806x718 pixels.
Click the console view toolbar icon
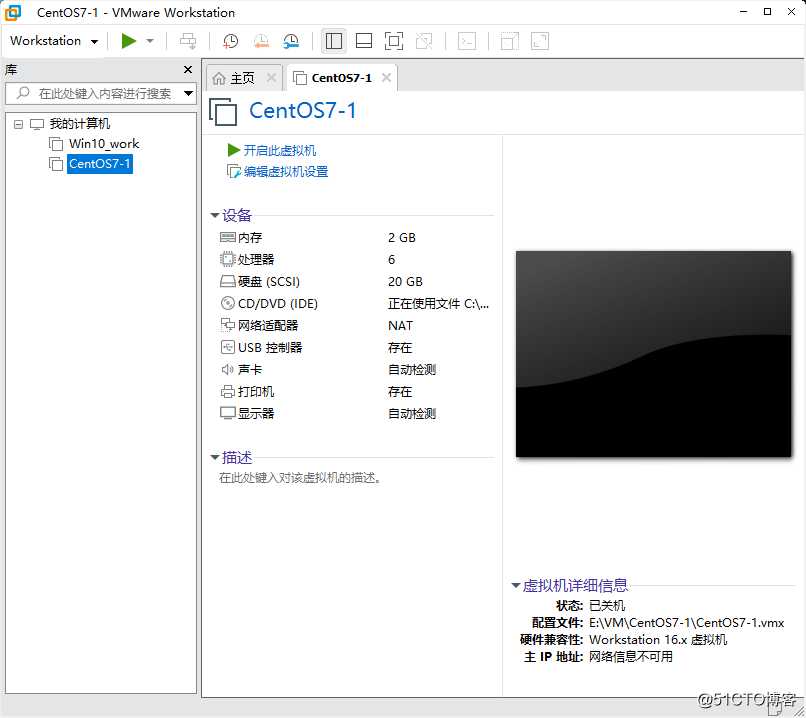[467, 41]
